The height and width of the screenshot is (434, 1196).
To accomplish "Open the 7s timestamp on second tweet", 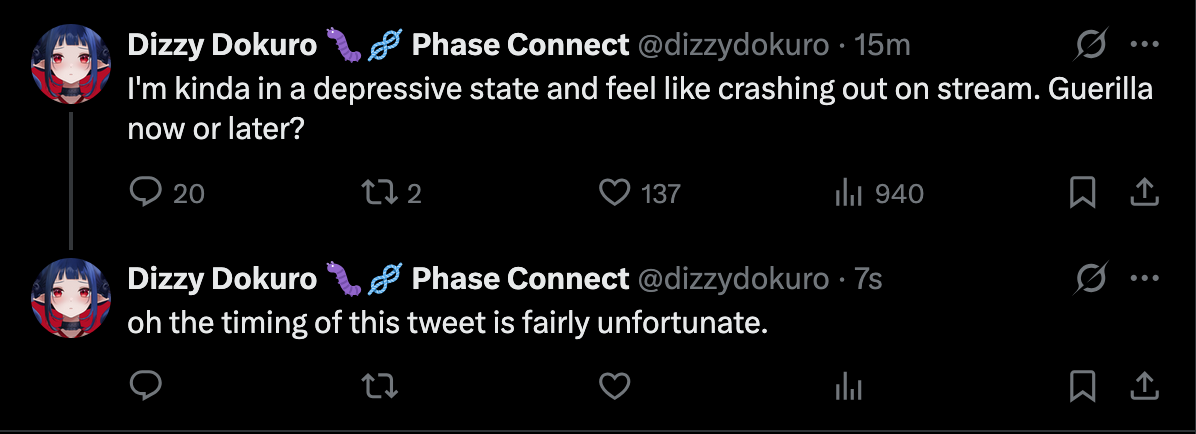I will 868,279.
